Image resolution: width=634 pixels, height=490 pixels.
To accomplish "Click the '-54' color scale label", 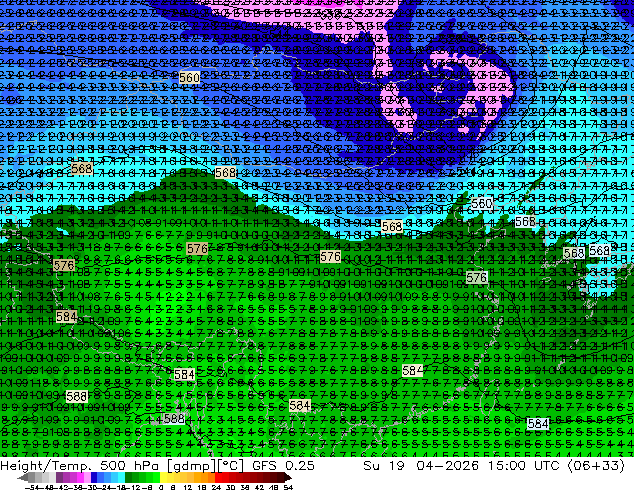I will click(x=32, y=487).
